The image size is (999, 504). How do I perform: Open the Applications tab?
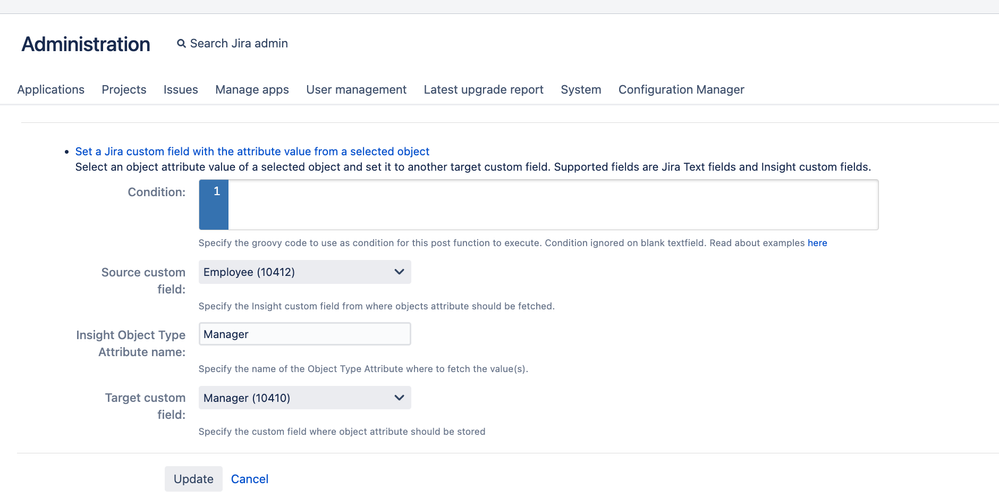(51, 90)
